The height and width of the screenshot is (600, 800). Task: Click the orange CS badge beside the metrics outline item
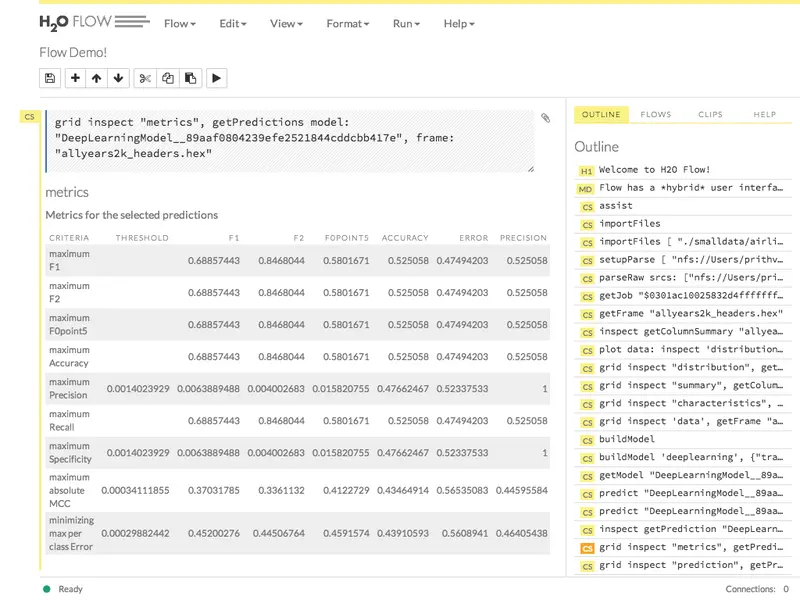[x=587, y=548]
